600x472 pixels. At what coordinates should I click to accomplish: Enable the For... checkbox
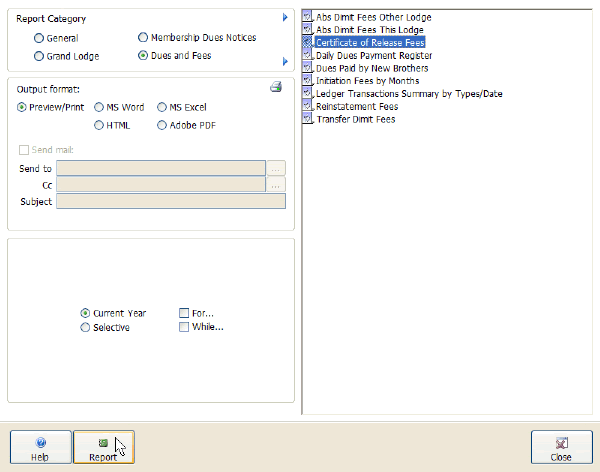point(184,313)
